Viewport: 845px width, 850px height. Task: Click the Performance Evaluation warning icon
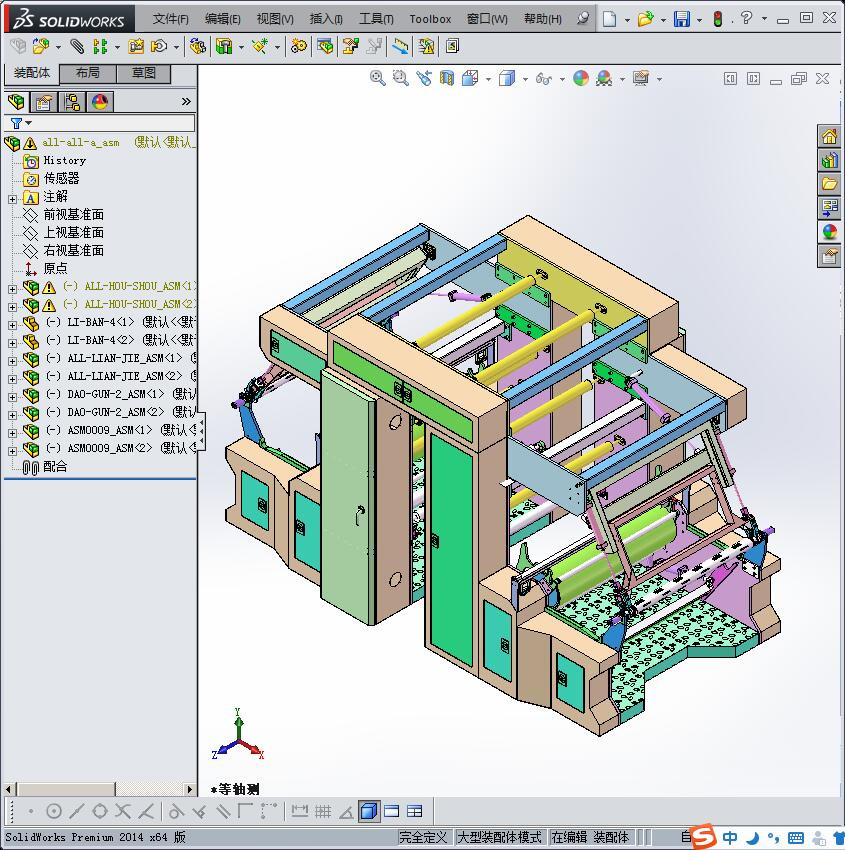pos(427,47)
